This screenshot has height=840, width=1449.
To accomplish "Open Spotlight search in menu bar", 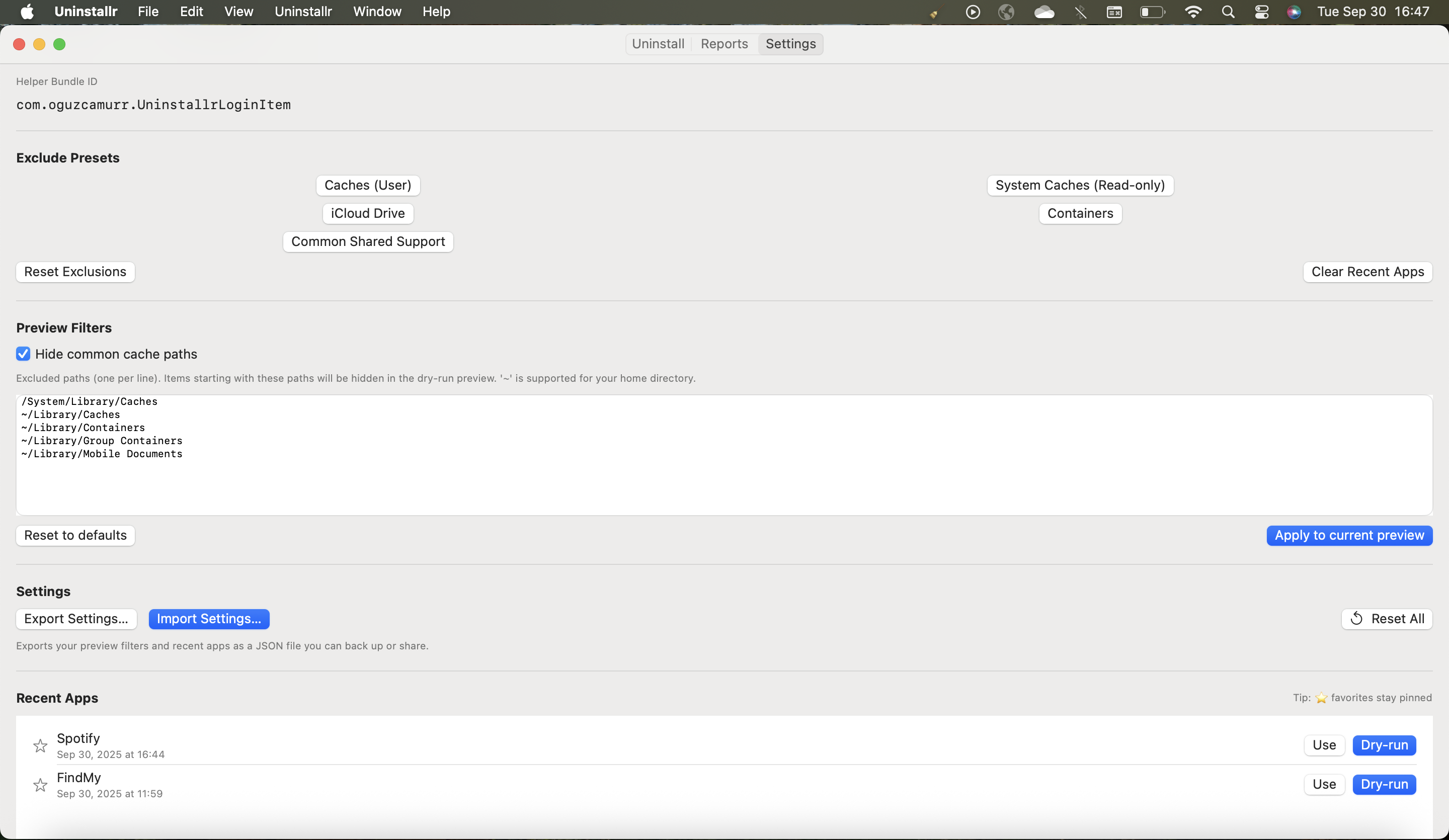I will point(1228,12).
